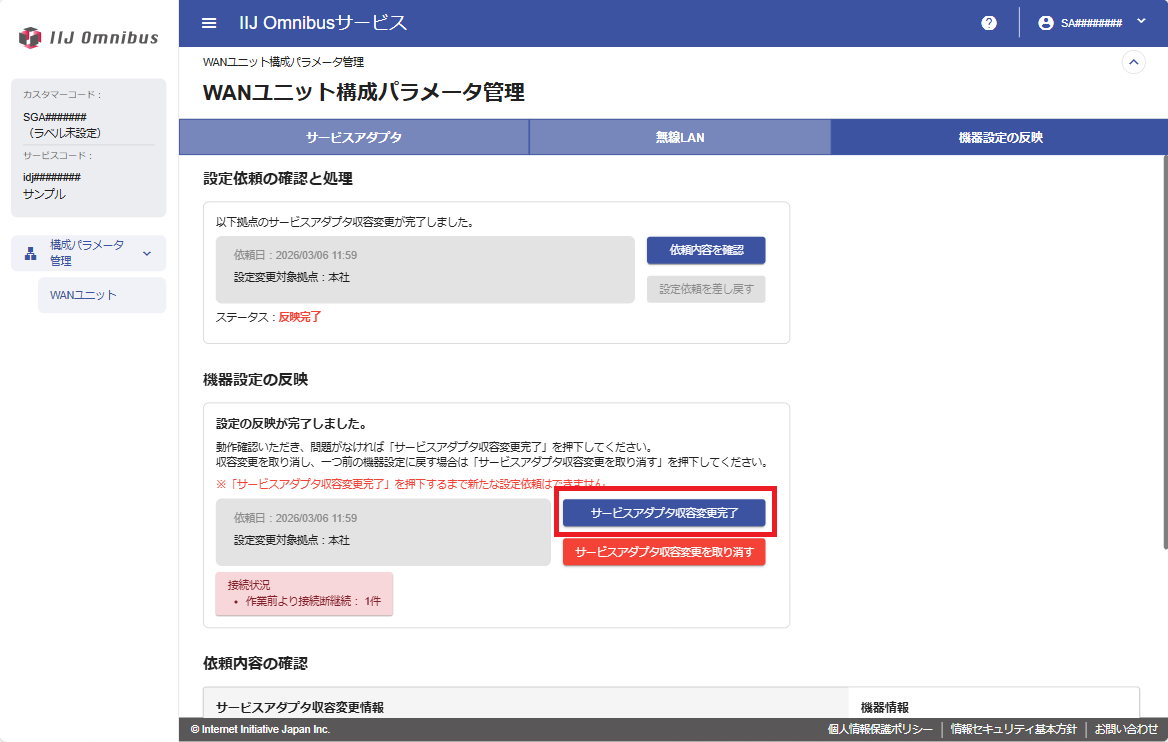
Task: Click the vertical page scrollbar
Action: pyautogui.click(x=1163, y=350)
